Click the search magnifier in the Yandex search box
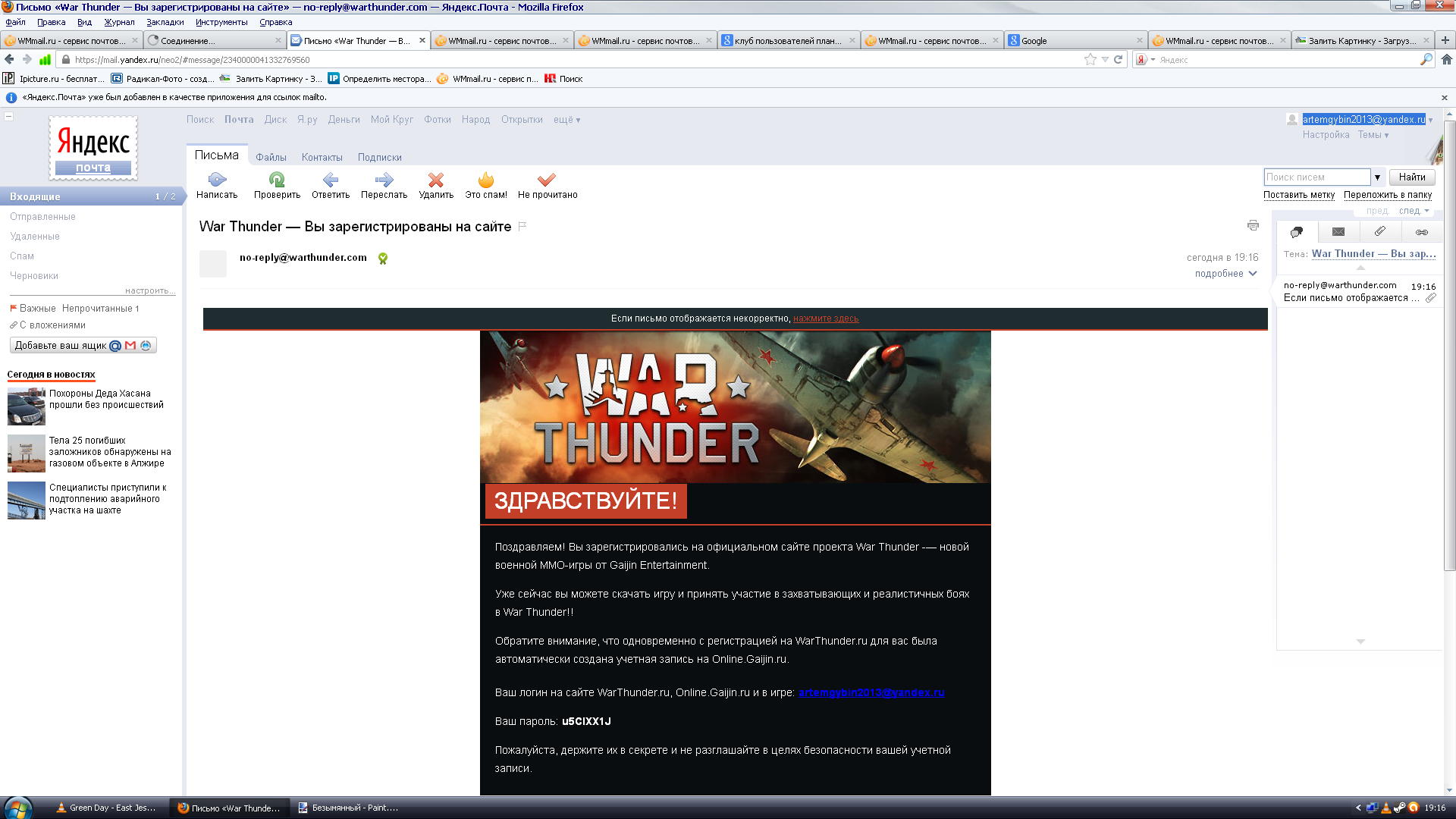 coord(1426,59)
